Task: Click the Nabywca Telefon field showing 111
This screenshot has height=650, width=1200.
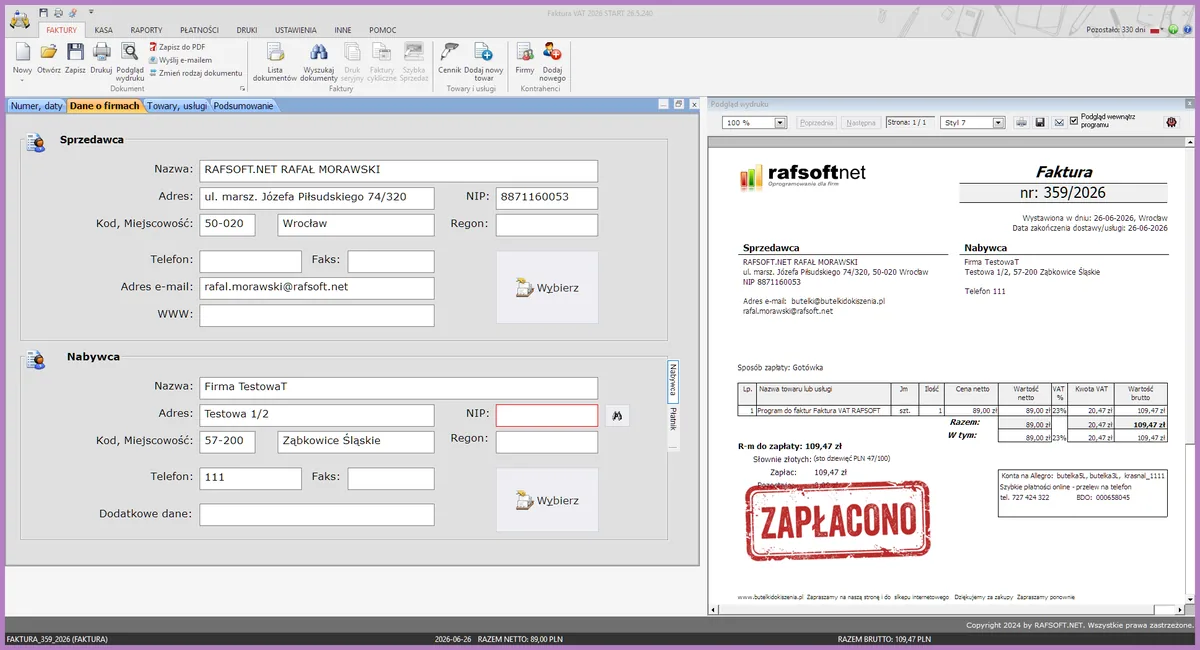Action: (x=250, y=478)
